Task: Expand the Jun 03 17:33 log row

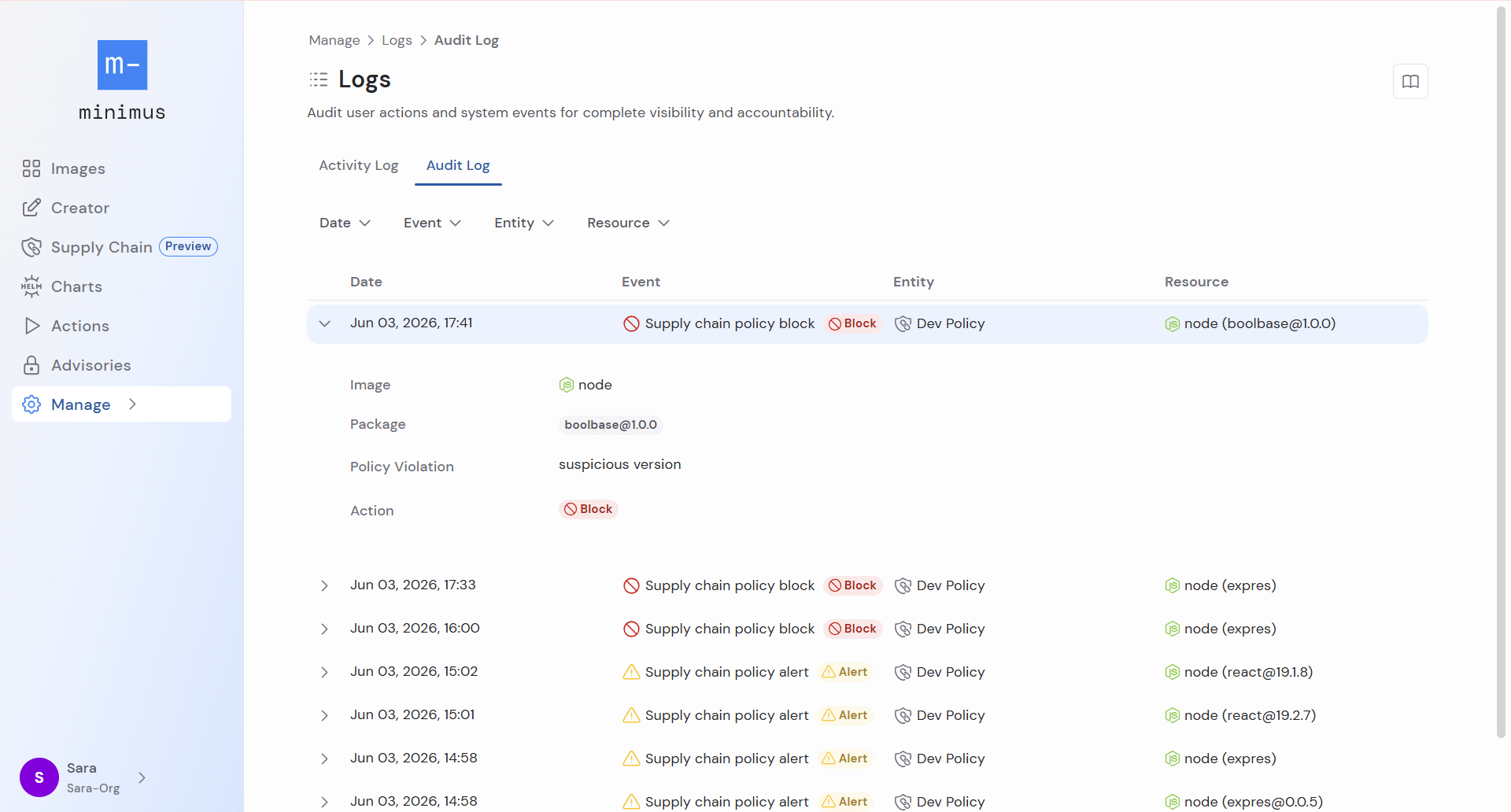Action: point(324,585)
